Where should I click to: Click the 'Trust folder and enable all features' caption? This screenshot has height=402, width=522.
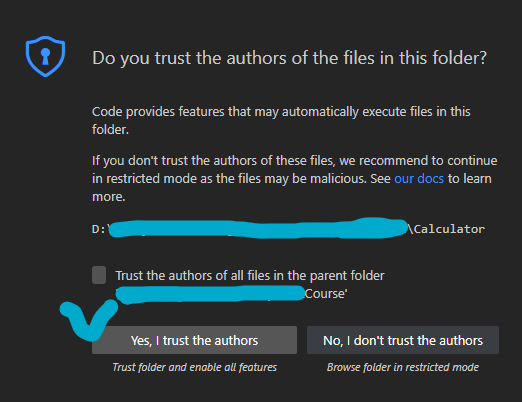195,367
